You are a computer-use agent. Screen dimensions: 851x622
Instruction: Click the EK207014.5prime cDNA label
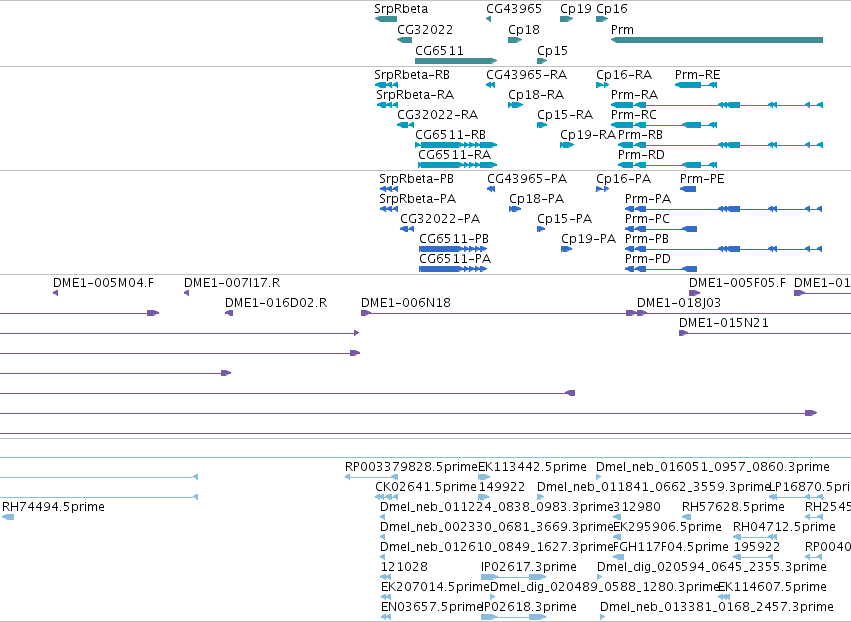(435, 587)
